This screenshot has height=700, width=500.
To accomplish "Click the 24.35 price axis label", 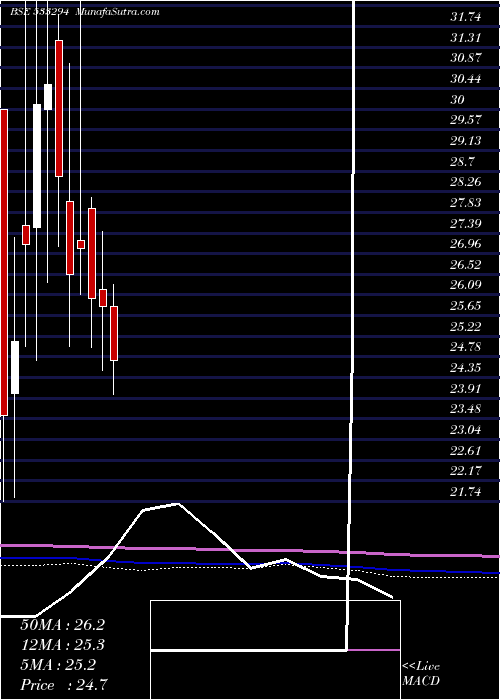I will point(466,368).
